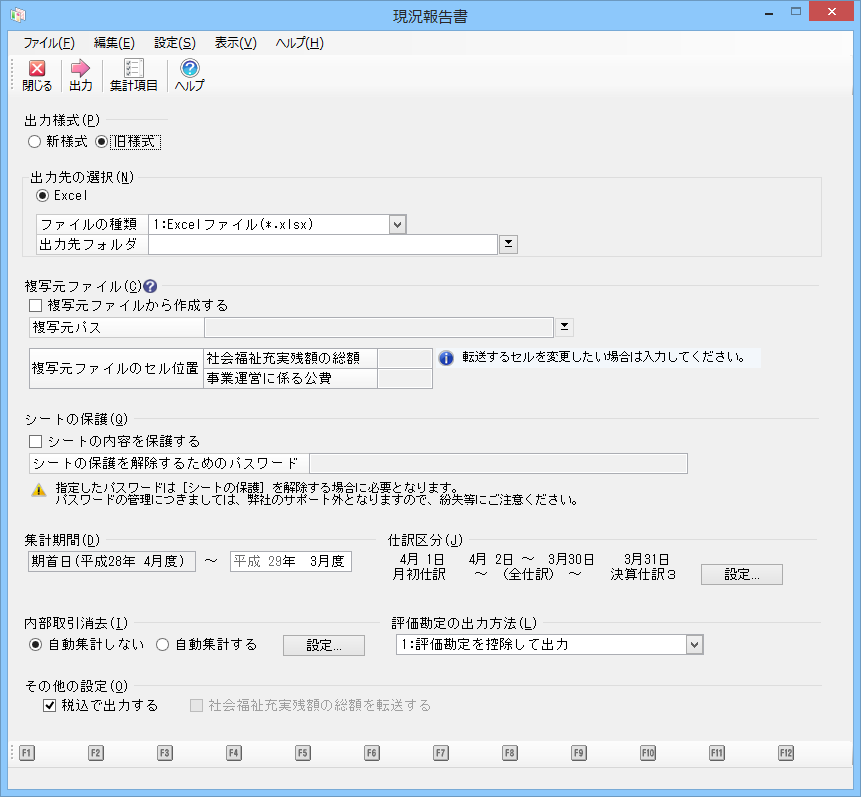Screen dimensions: 861x797
Task: Click the app icon in the title bar
Action: [x=17, y=16]
